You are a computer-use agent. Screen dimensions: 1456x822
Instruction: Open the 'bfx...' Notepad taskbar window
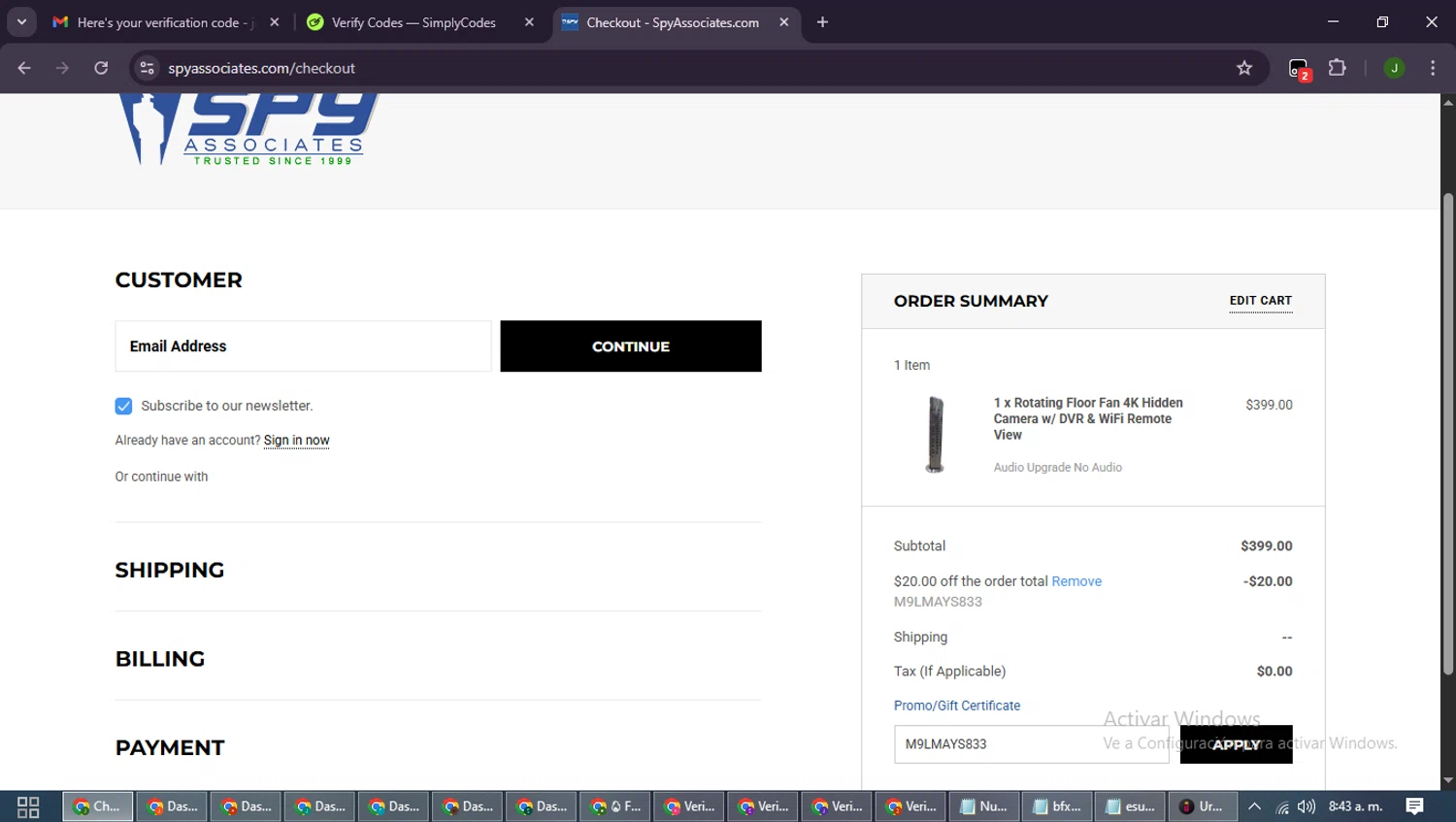pyautogui.click(x=1057, y=806)
